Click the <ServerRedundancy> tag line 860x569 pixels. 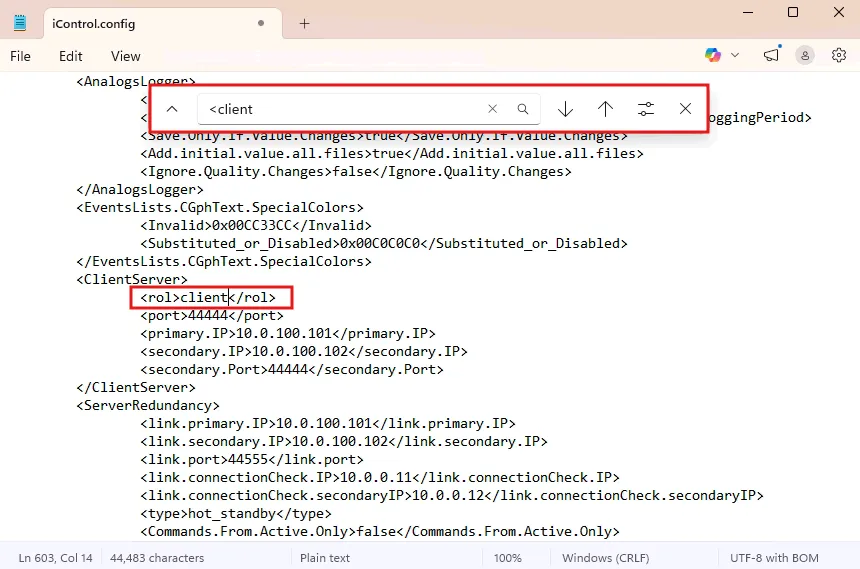(x=148, y=405)
